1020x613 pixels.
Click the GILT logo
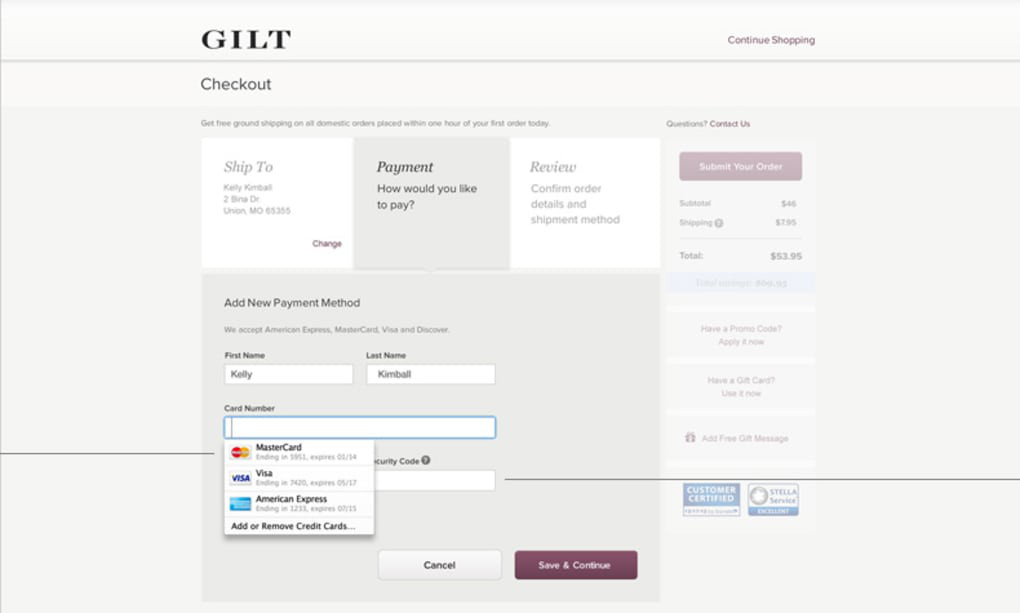tap(246, 40)
